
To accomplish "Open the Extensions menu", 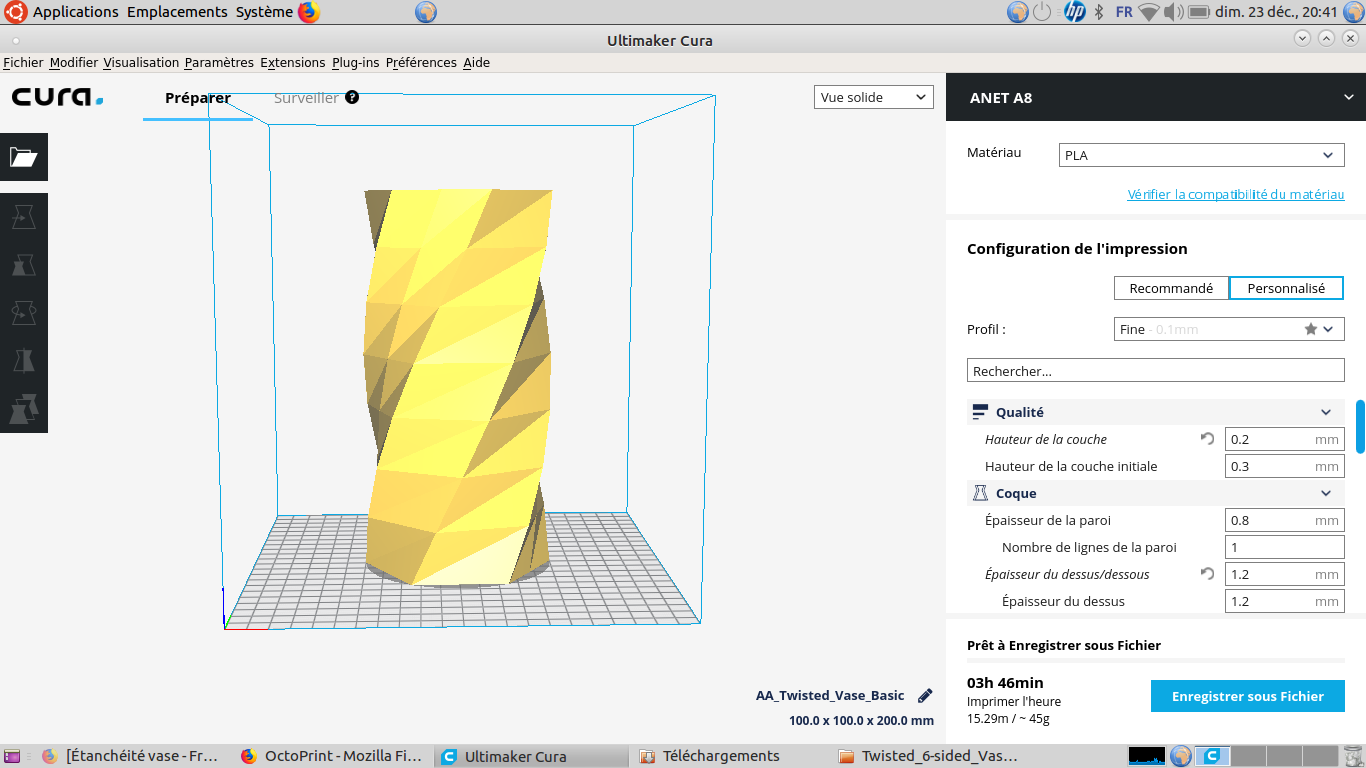I will coord(293,62).
